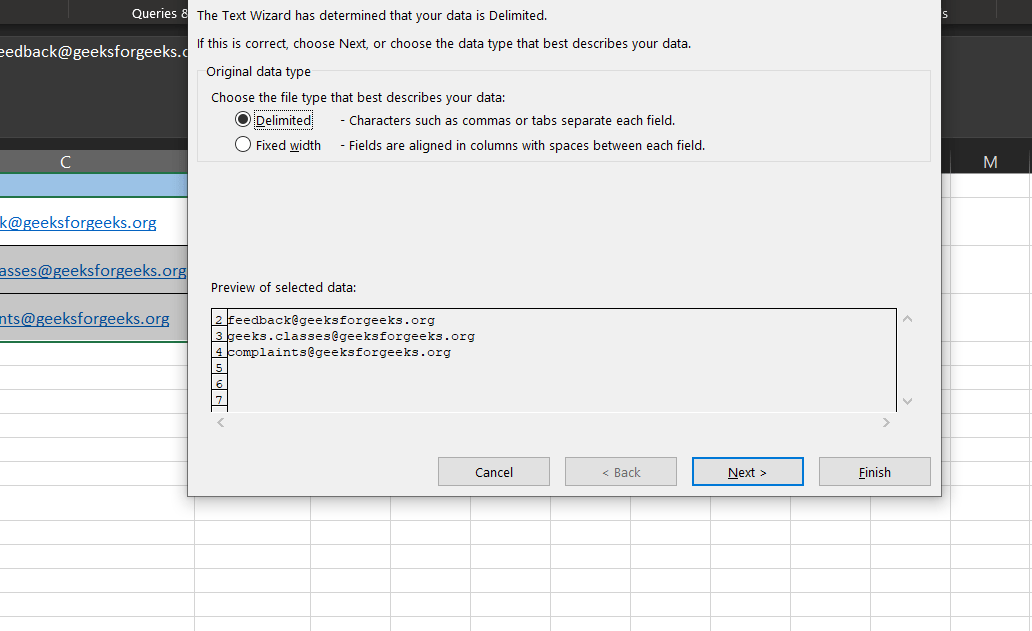The image size is (1032, 631).
Task: Click the Next > button
Action: coord(748,472)
